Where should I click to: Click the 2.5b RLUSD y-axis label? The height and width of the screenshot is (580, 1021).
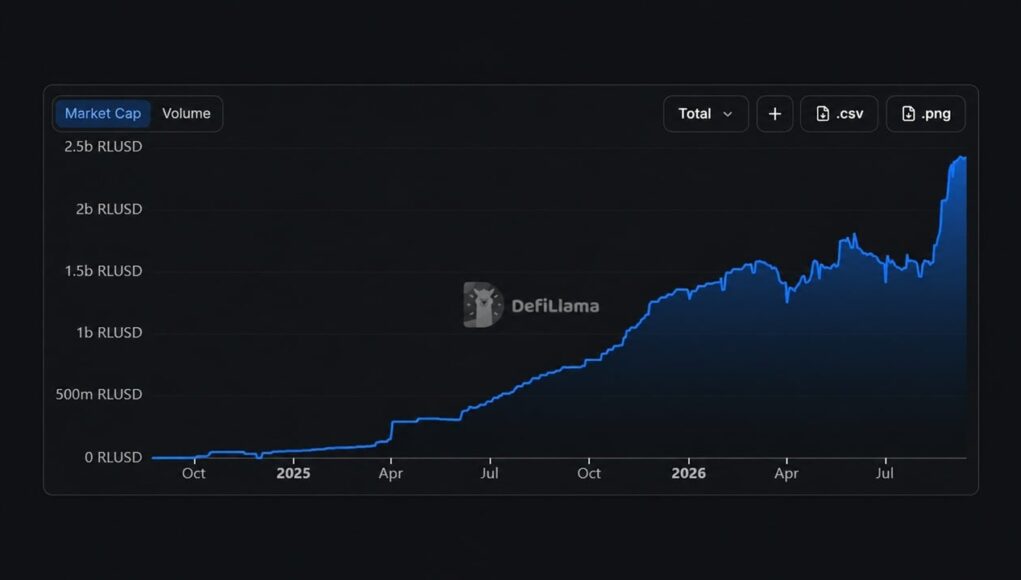pos(103,146)
